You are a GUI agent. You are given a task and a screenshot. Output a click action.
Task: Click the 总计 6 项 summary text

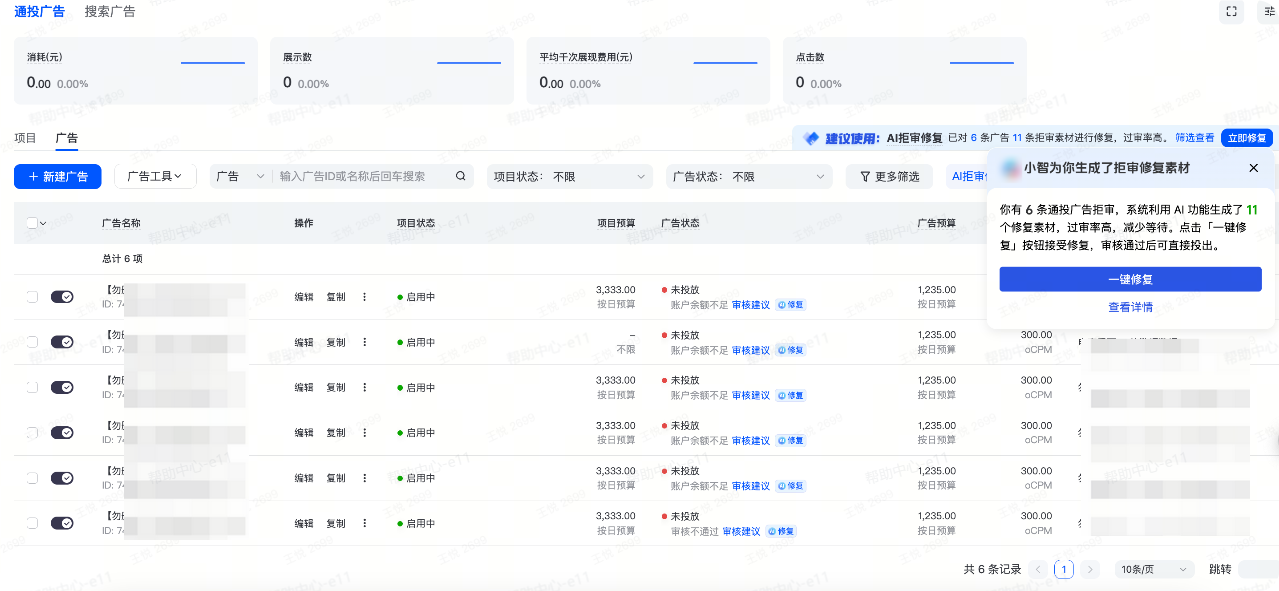[x=122, y=258]
